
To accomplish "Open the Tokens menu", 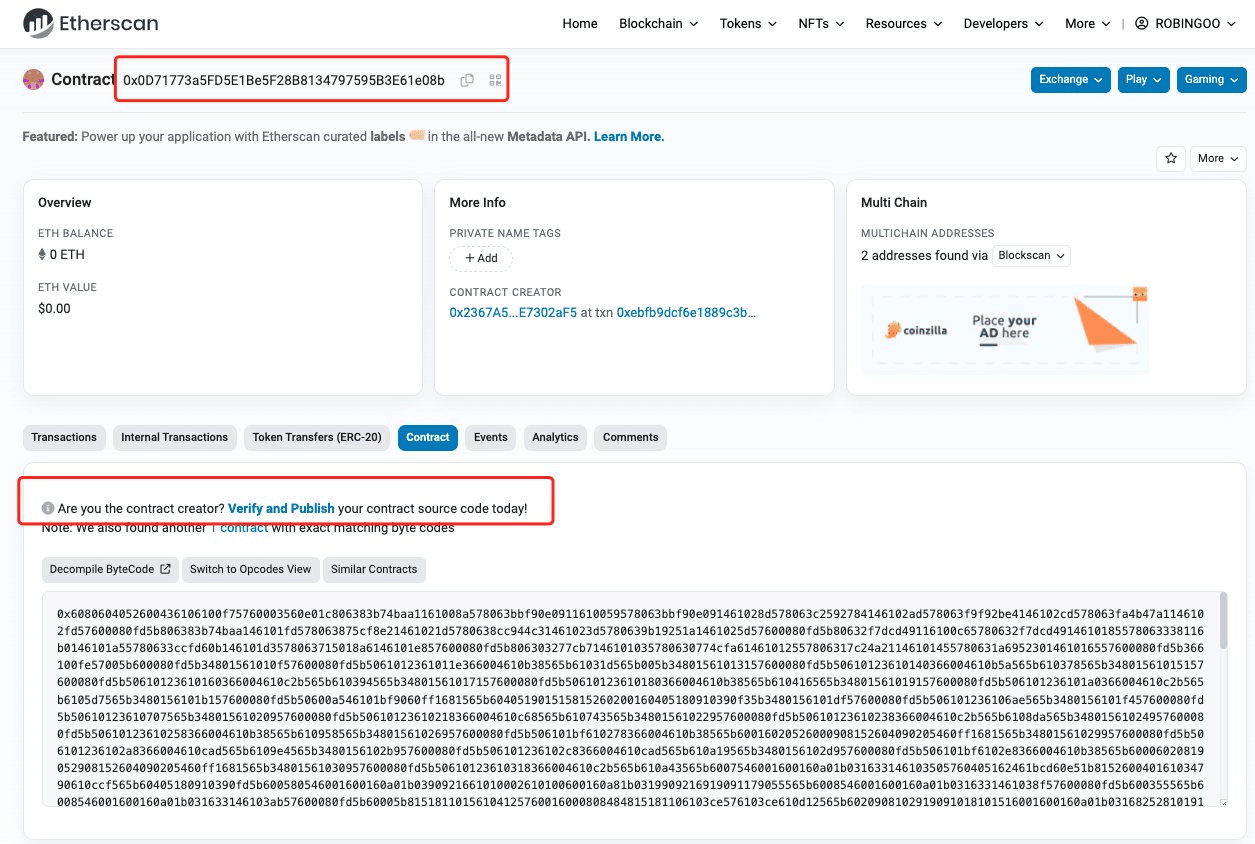I will [748, 23].
